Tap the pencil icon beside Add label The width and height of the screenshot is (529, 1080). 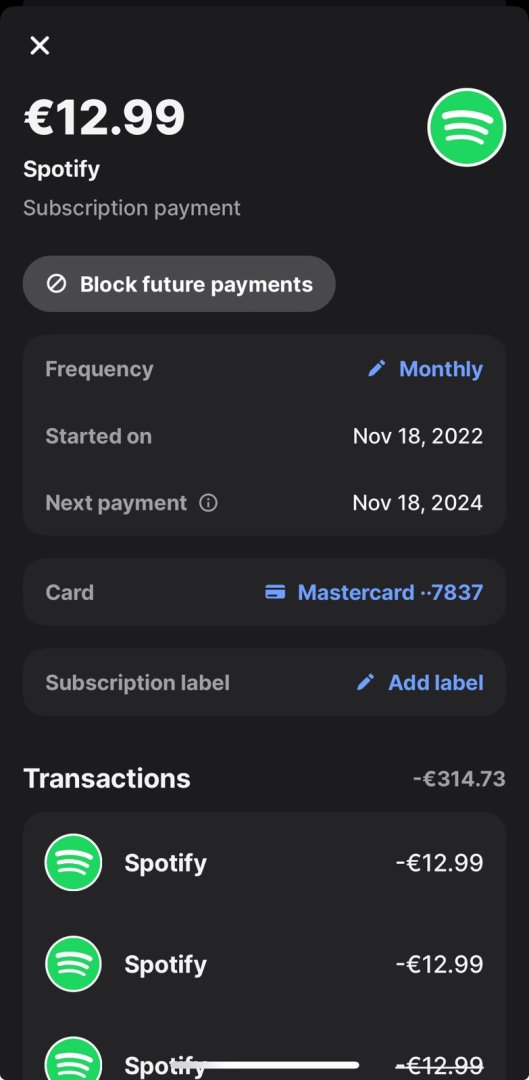[x=366, y=683]
